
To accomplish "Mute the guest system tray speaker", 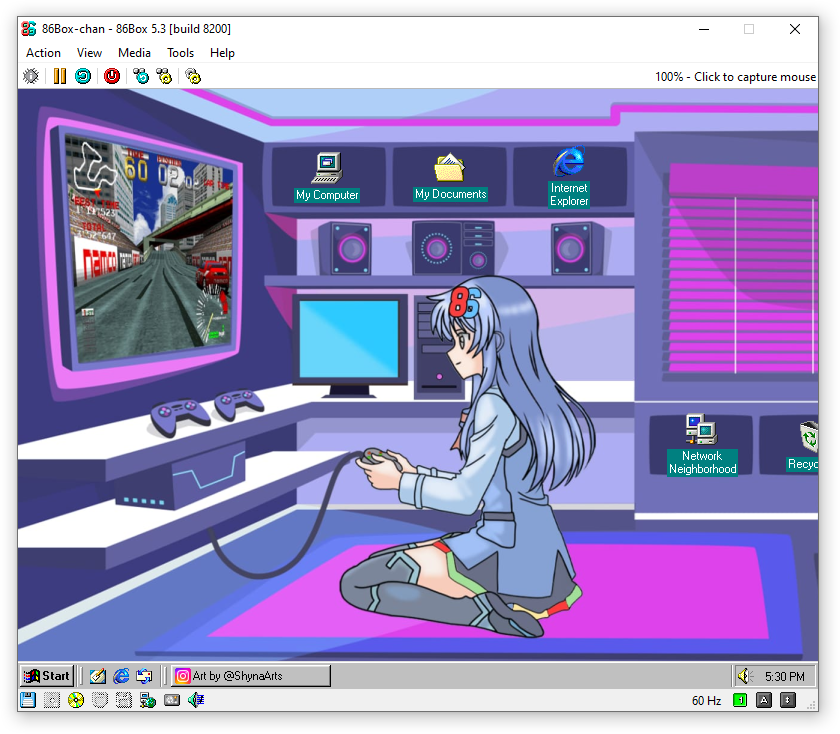I will (743, 675).
